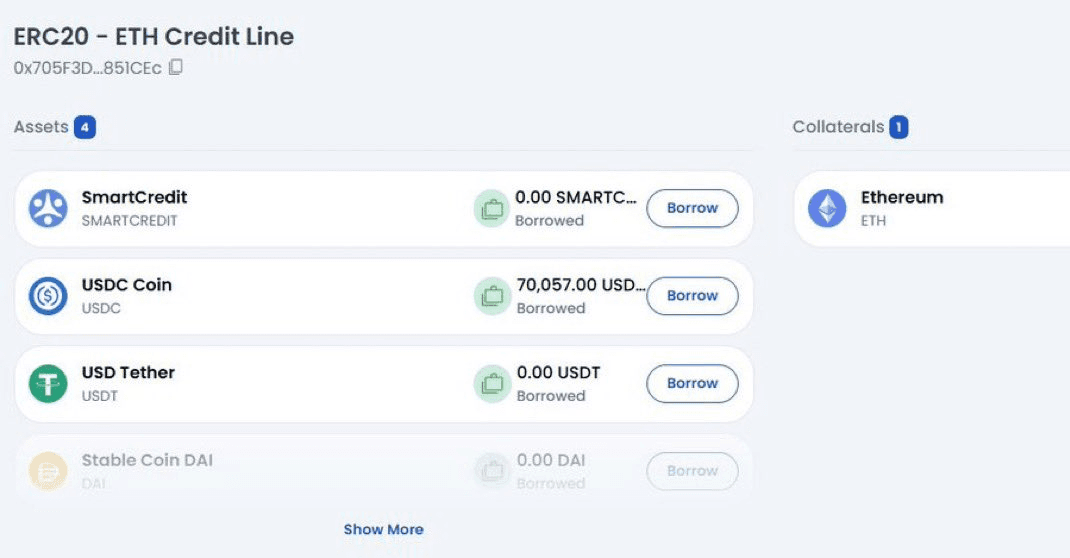Click USDT borrowed briefcase icon
Image resolution: width=1070 pixels, height=558 pixels.
pos(492,384)
